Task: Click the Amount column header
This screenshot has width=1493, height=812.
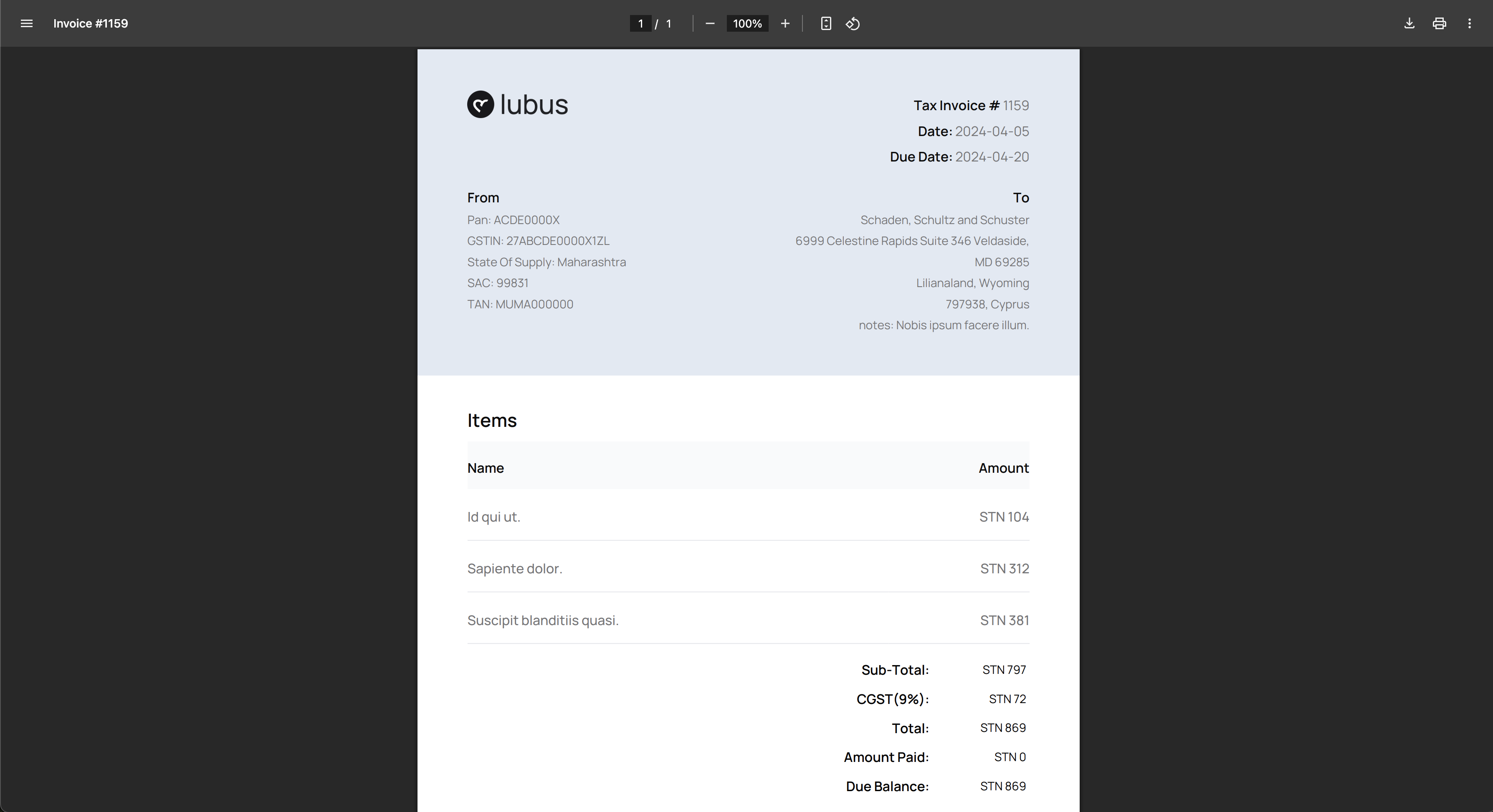Action: point(1003,468)
